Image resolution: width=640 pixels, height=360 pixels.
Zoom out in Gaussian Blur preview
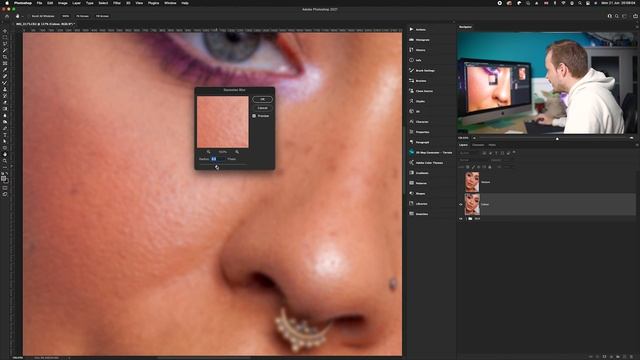pos(209,152)
